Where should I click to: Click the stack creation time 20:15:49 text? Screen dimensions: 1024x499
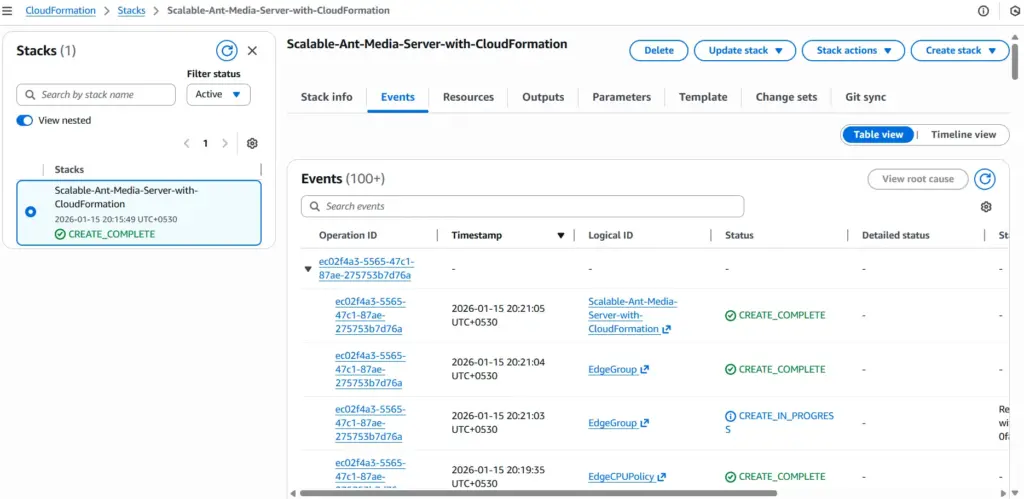coord(116,219)
